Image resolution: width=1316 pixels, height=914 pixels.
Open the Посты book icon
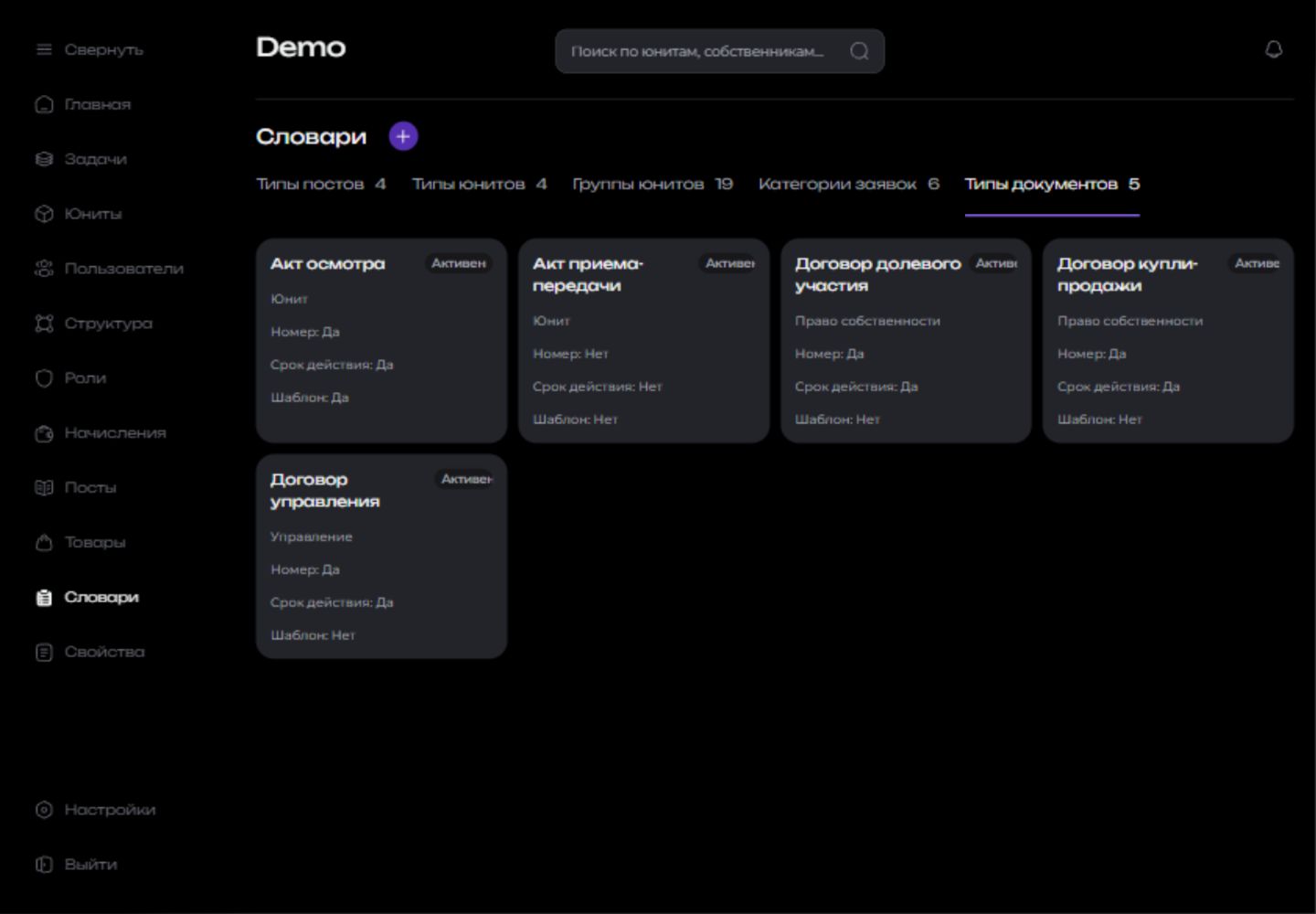(44, 488)
